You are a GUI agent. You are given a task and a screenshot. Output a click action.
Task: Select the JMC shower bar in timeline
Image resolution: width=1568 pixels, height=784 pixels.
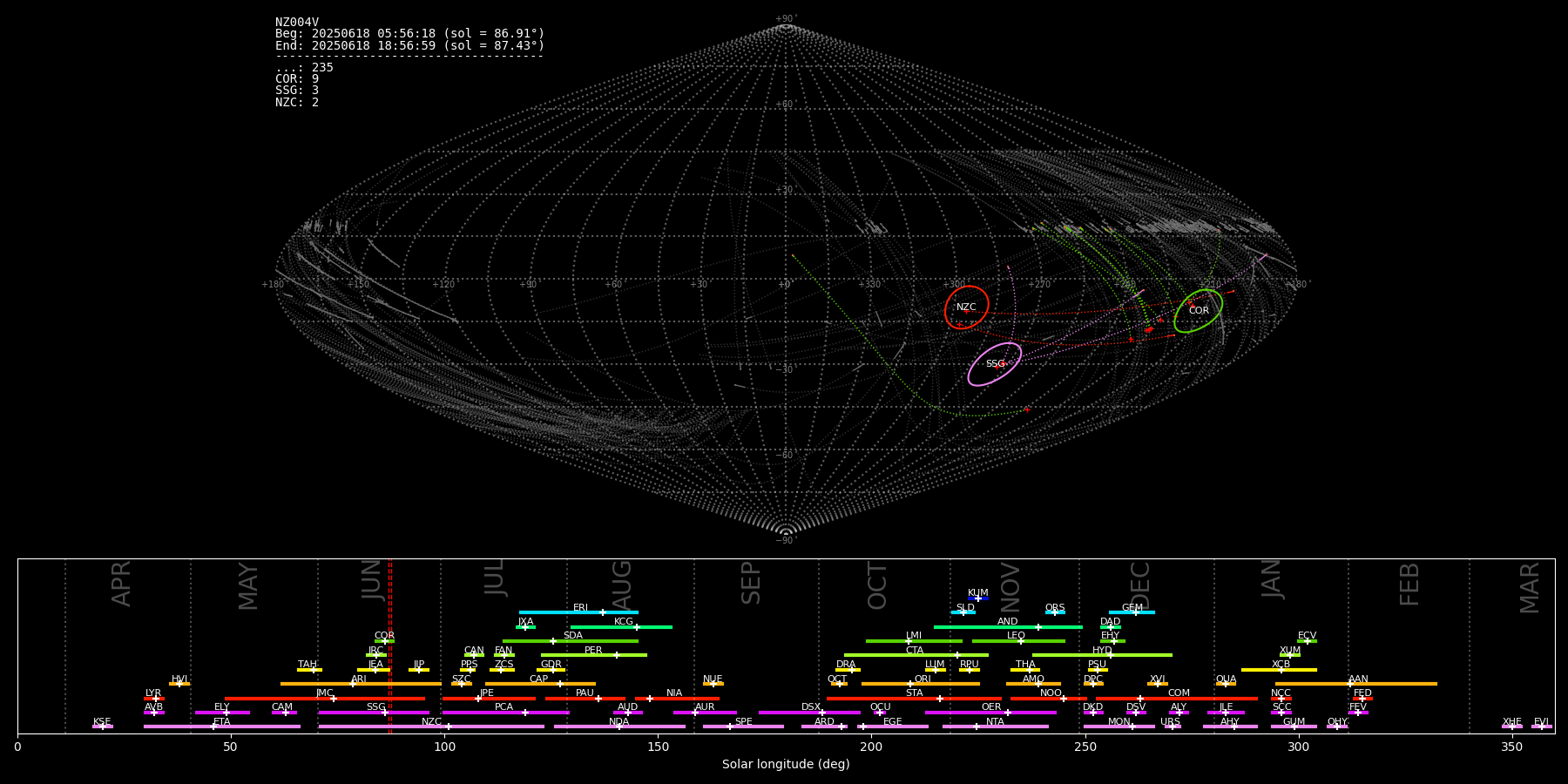click(325, 699)
